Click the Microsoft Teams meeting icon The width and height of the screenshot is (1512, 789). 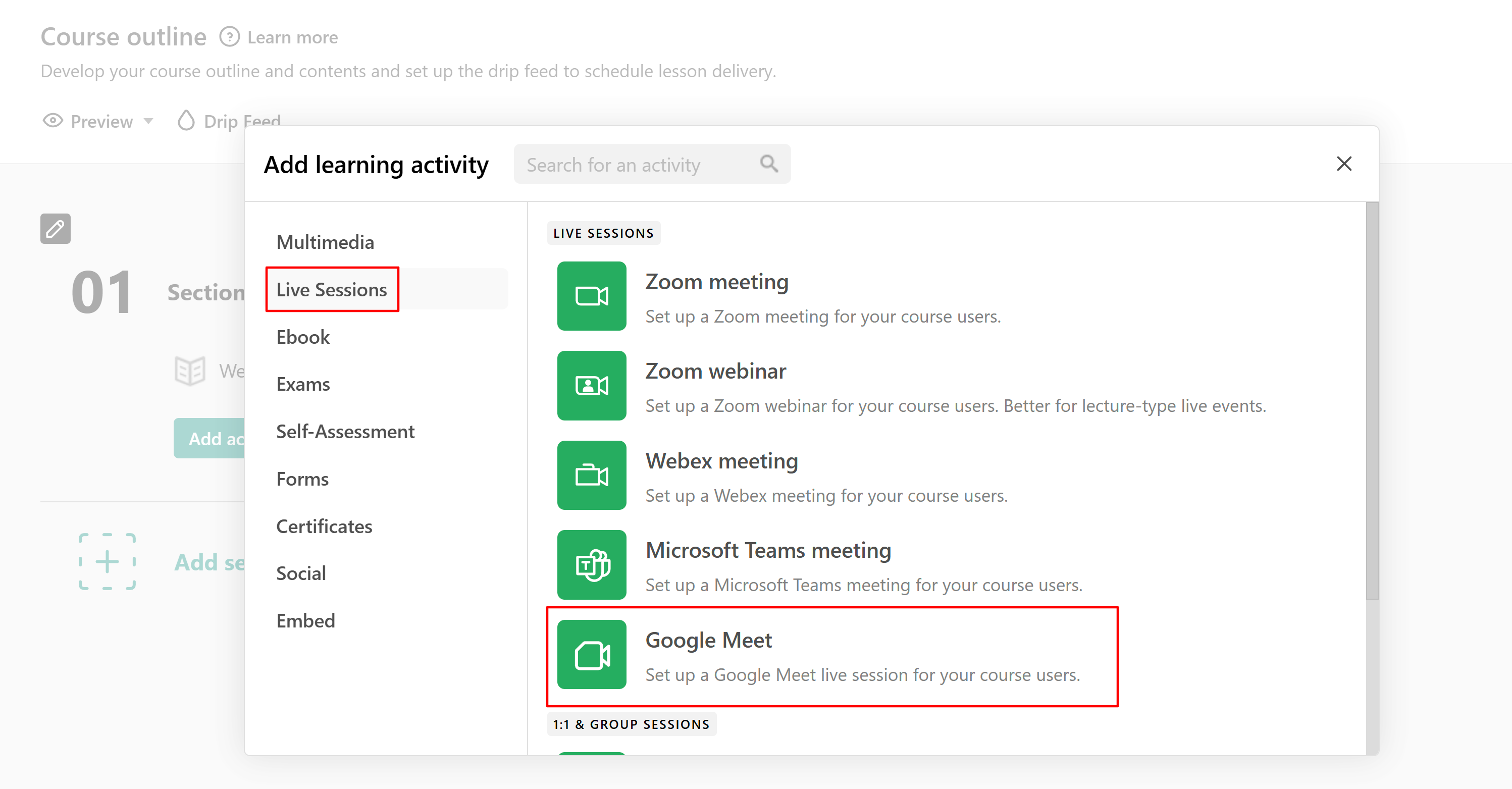point(592,565)
